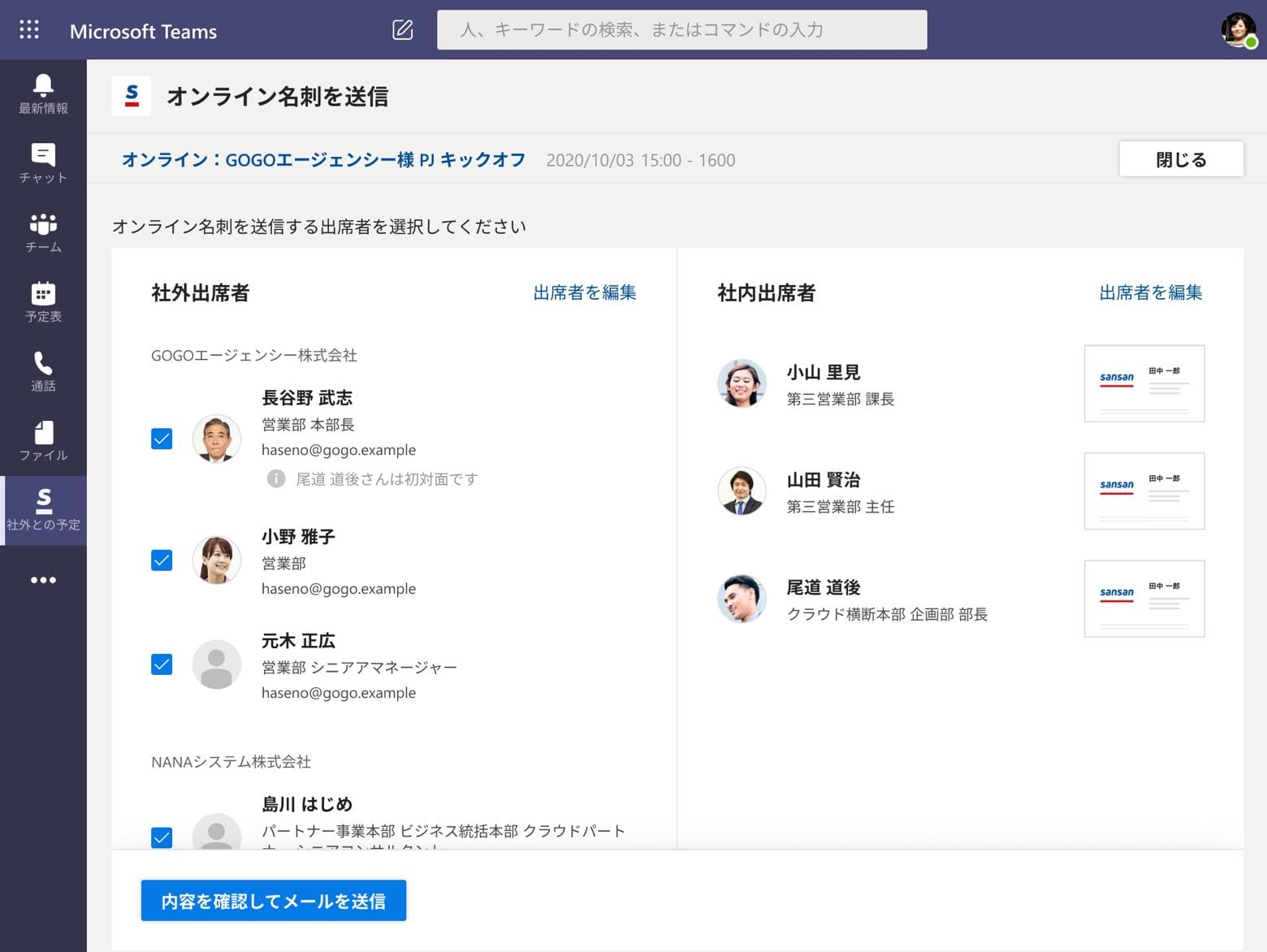Click 出席者を編集 for 社内出席者
1267x952 pixels.
[x=1151, y=292]
